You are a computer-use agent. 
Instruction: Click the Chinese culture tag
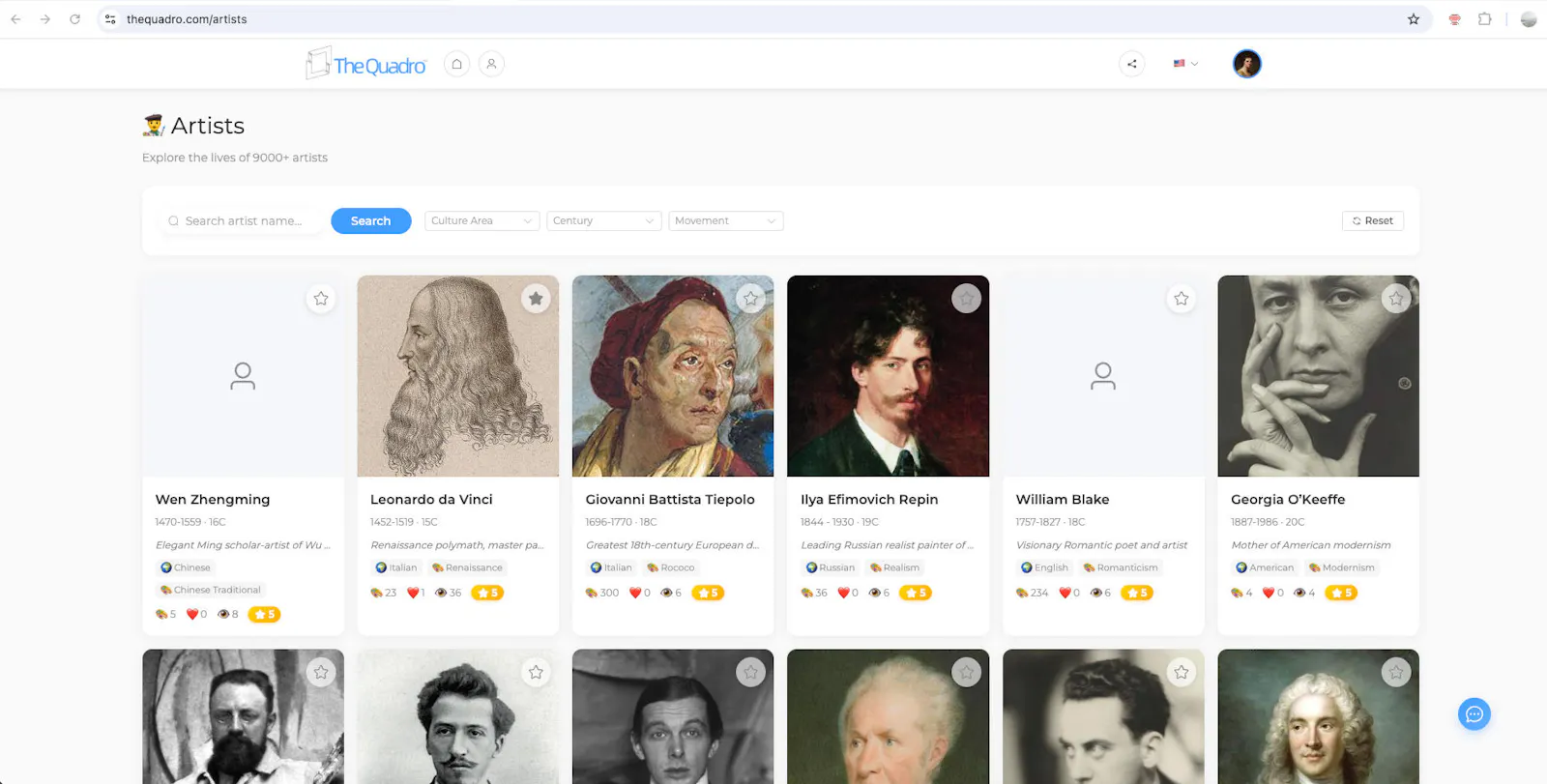click(x=186, y=567)
